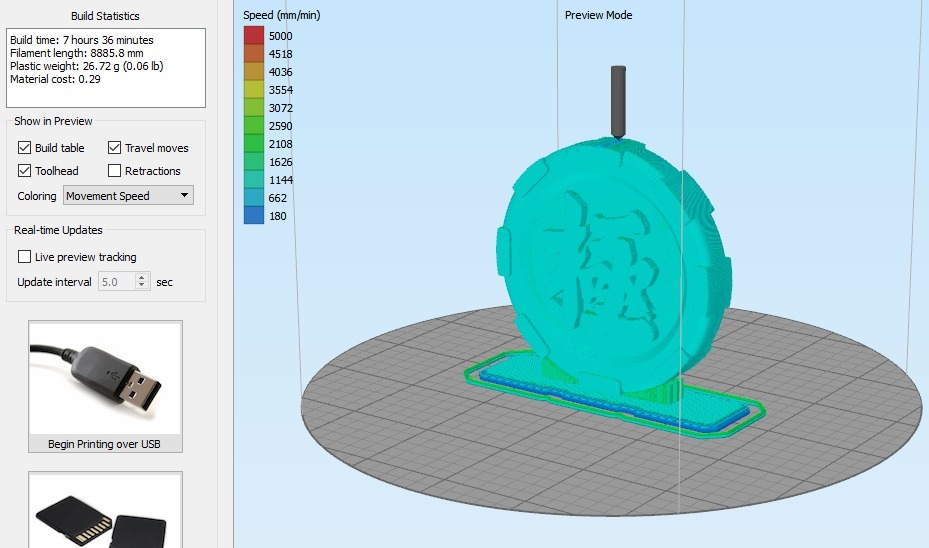
Task: Click the Build Statistics heading
Action: click(x=105, y=16)
